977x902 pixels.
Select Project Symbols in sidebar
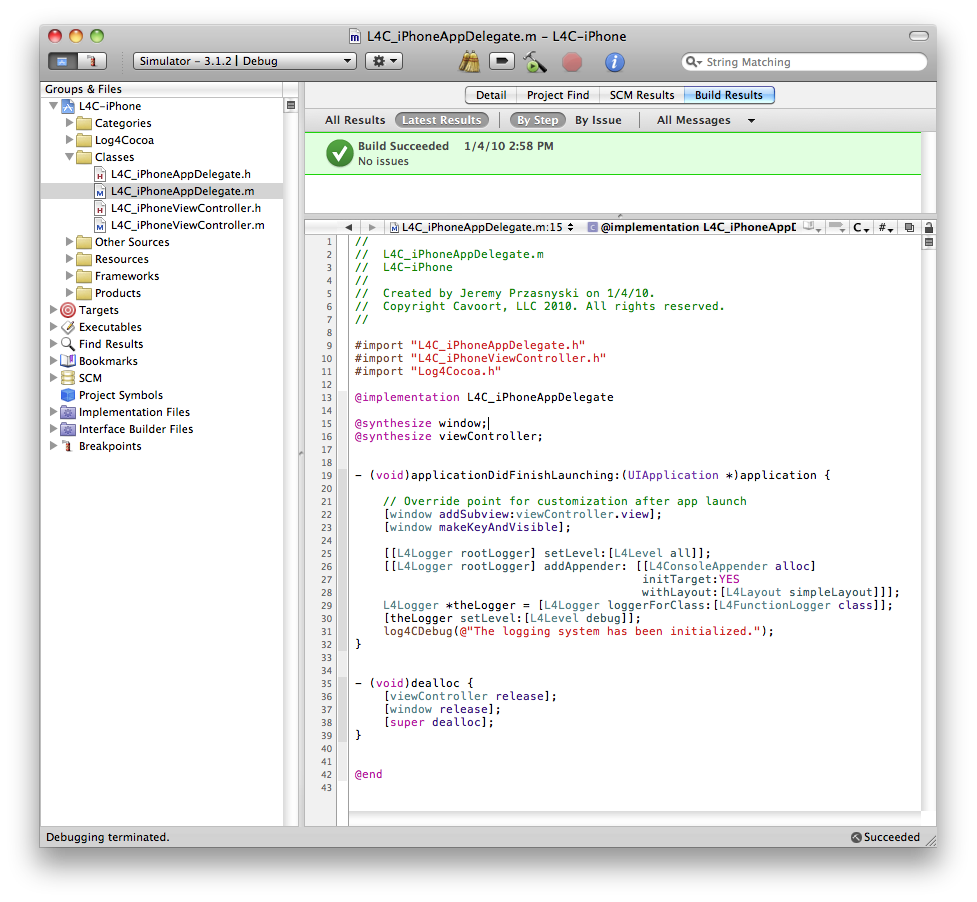(121, 395)
